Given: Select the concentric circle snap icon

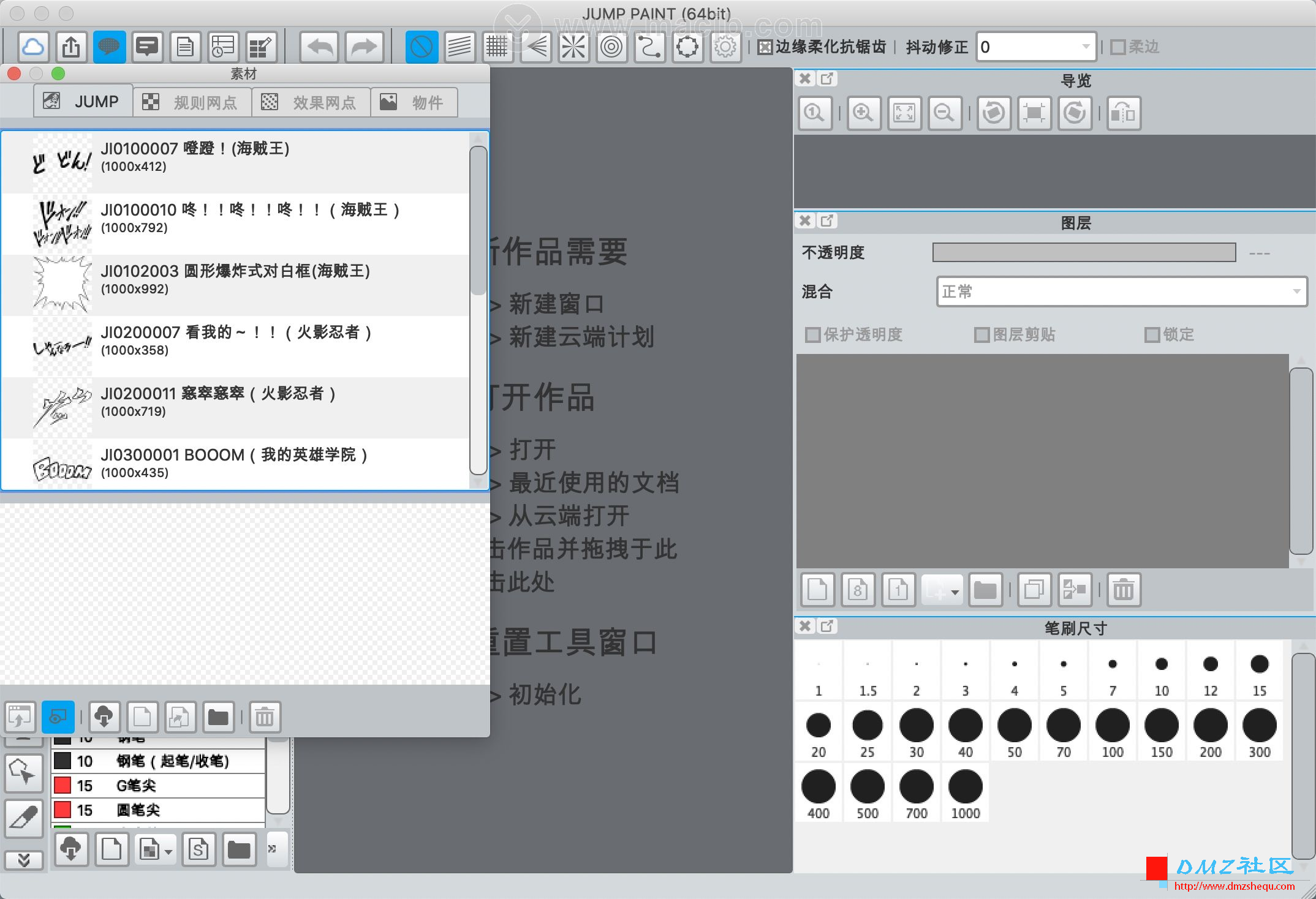Looking at the screenshot, I should coord(611,47).
